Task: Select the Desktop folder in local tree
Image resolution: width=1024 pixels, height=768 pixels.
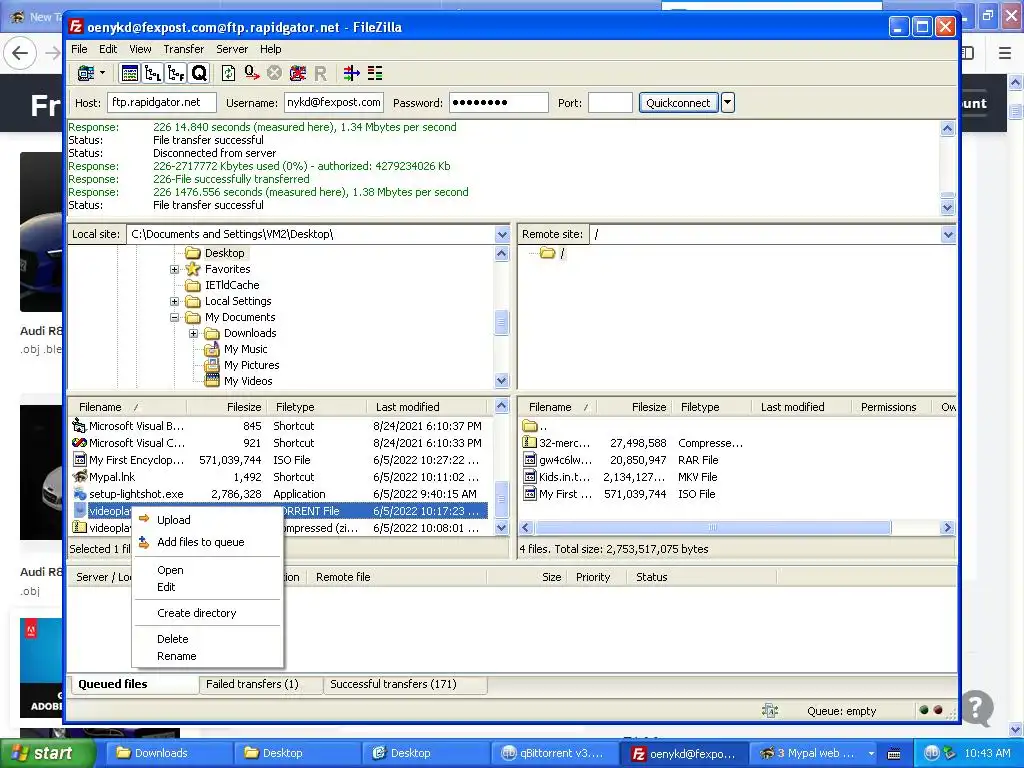Action: (x=224, y=253)
